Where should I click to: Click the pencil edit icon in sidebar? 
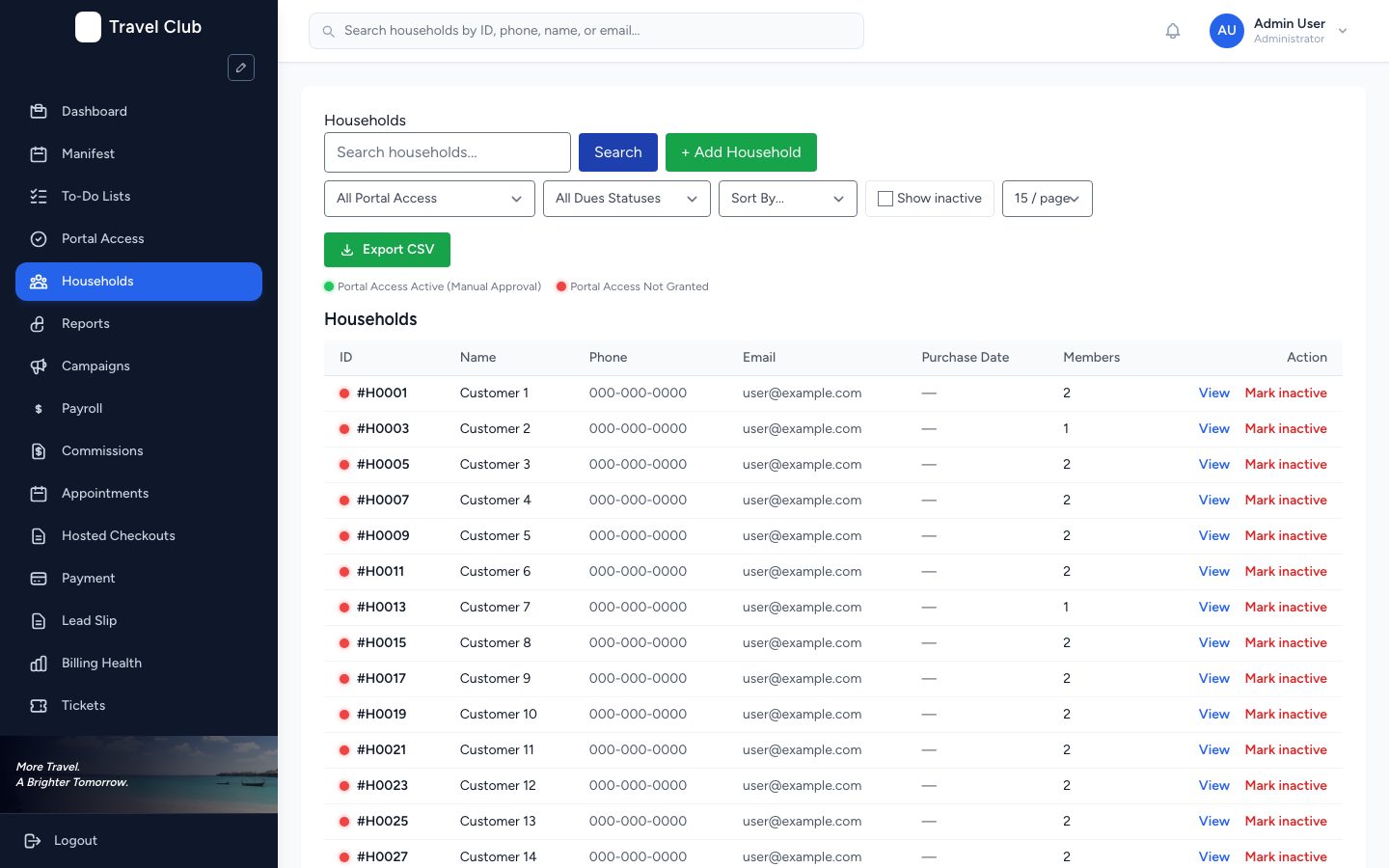(x=241, y=68)
